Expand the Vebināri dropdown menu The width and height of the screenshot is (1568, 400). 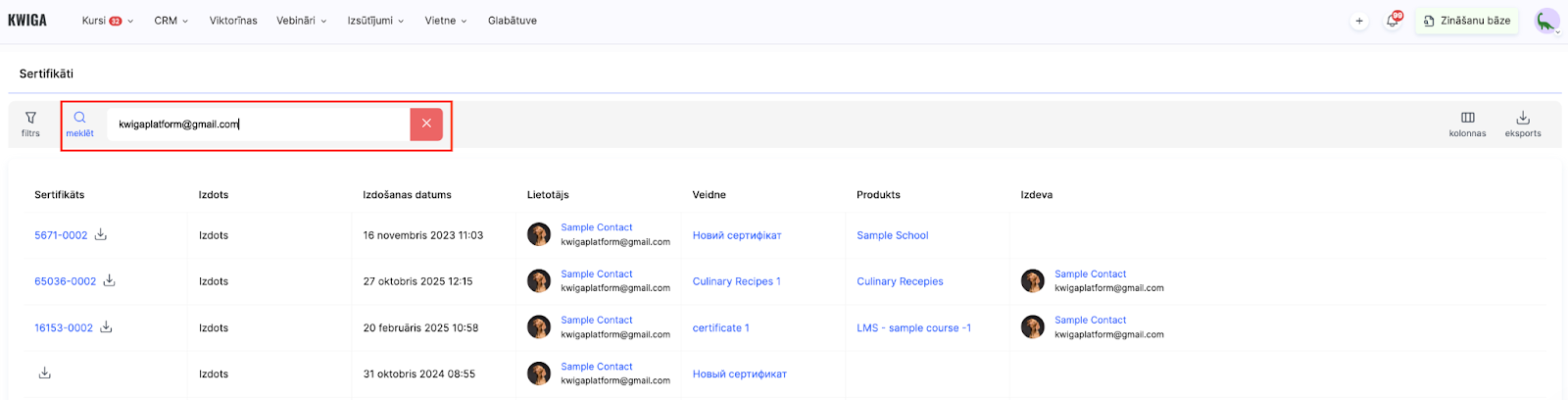pos(301,21)
